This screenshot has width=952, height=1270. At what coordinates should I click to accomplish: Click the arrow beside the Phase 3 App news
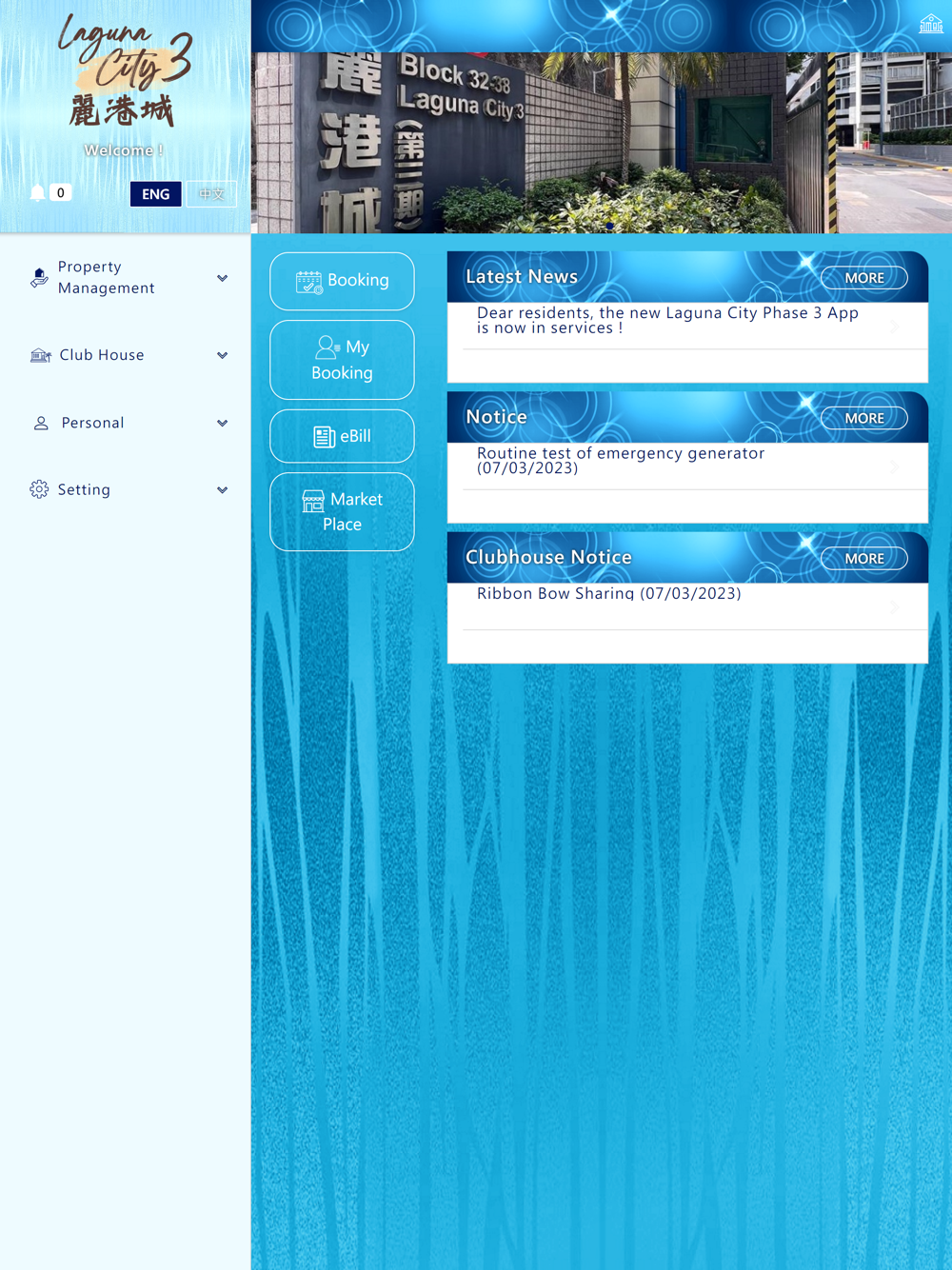click(895, 327)
